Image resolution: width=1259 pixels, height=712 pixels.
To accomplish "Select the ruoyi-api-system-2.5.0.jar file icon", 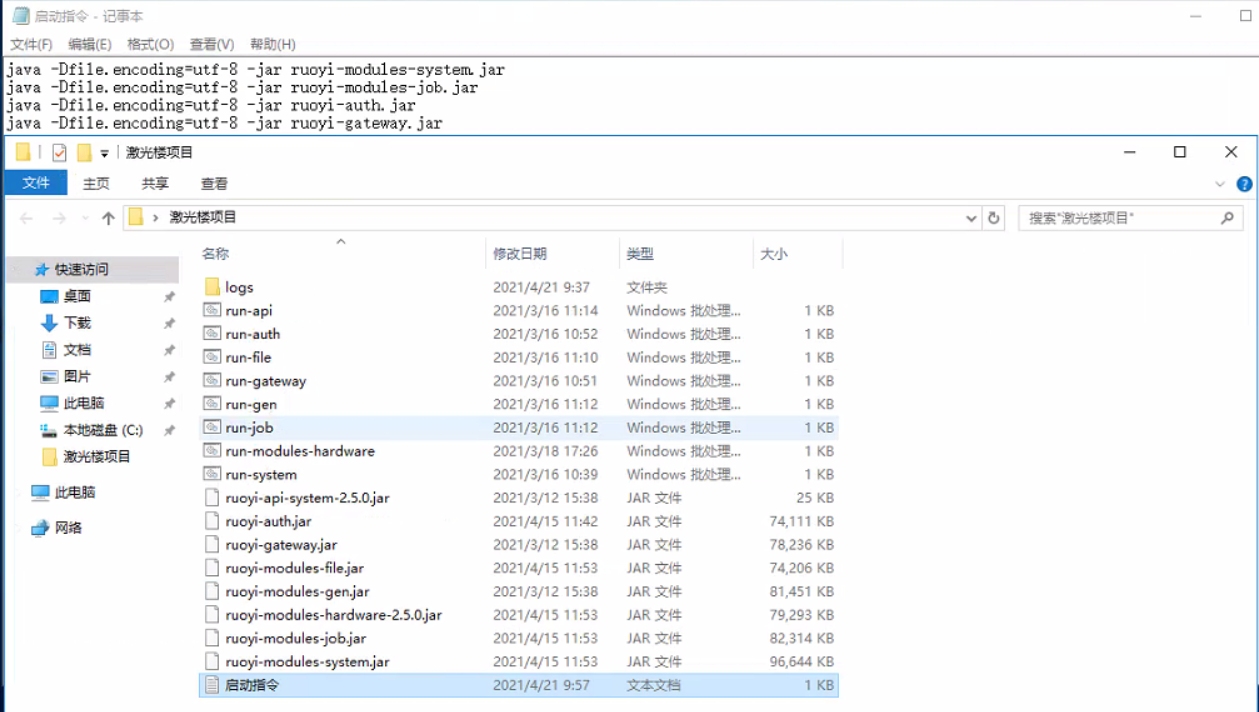I will point(212,497).
